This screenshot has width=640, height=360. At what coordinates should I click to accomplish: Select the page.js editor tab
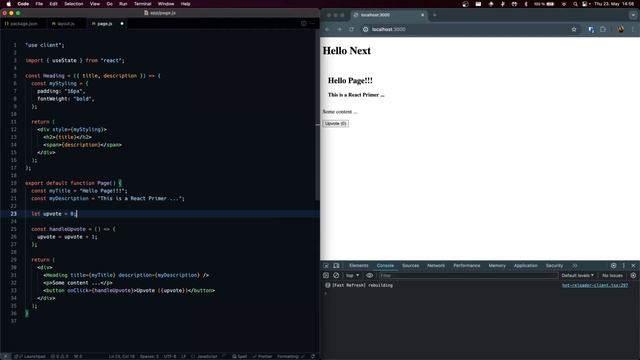104,24
